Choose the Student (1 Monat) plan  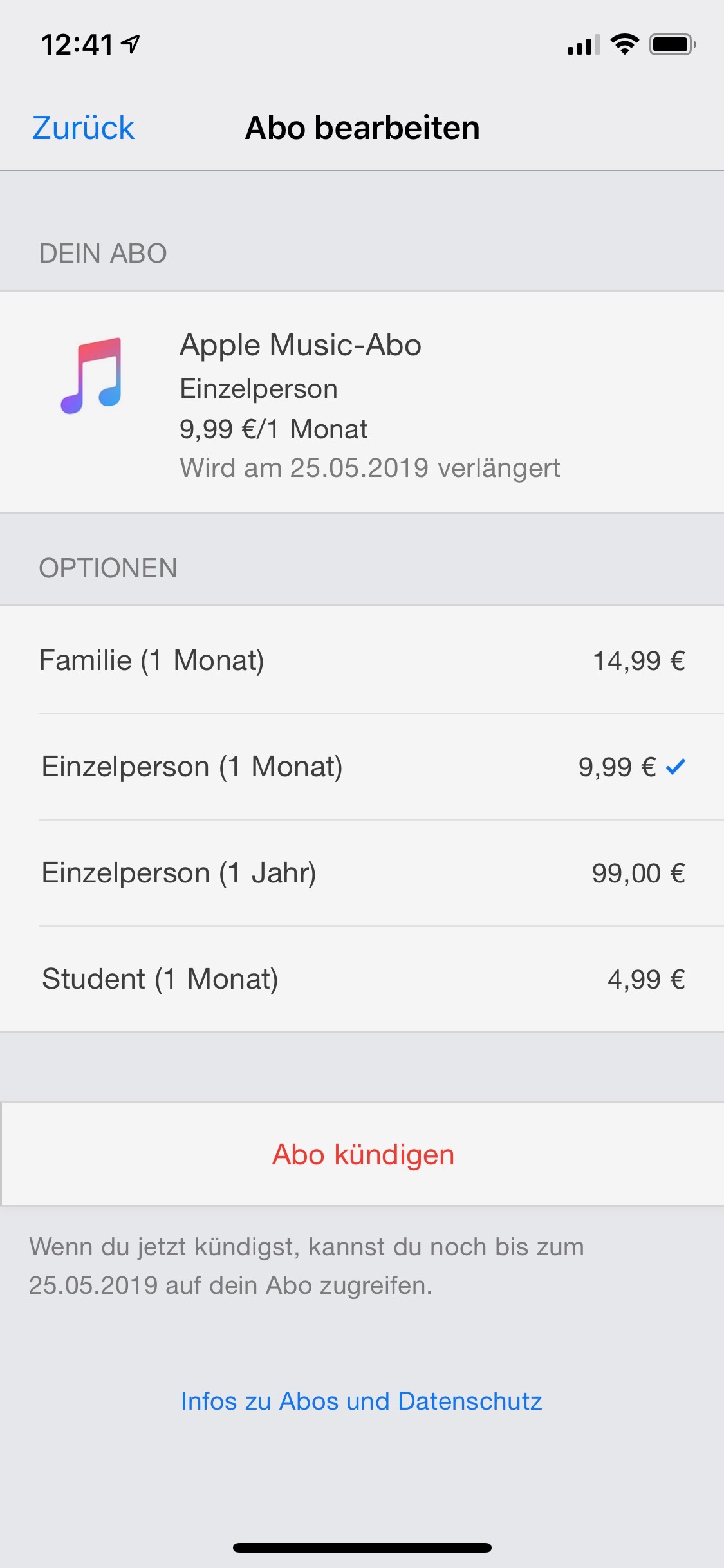click(x=160, y=979)
